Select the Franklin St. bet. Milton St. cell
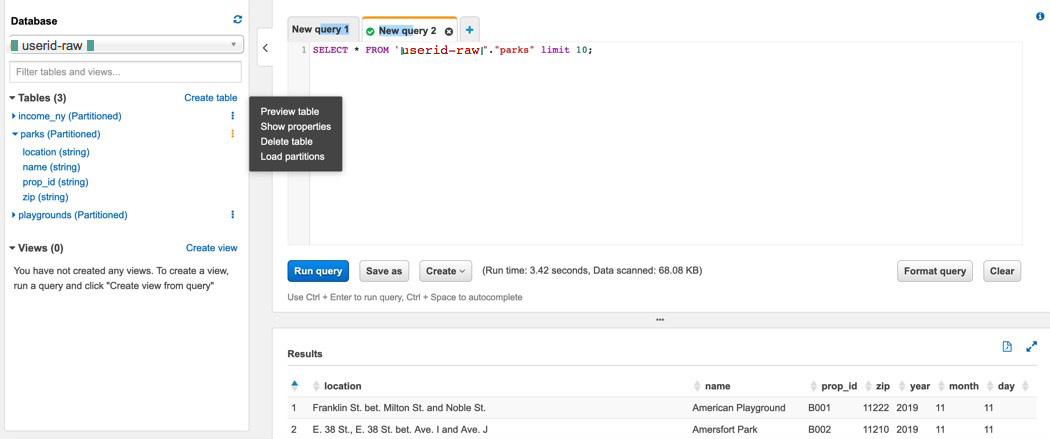The width and height of the screenshot is (1050, 439). click(399, 408)
